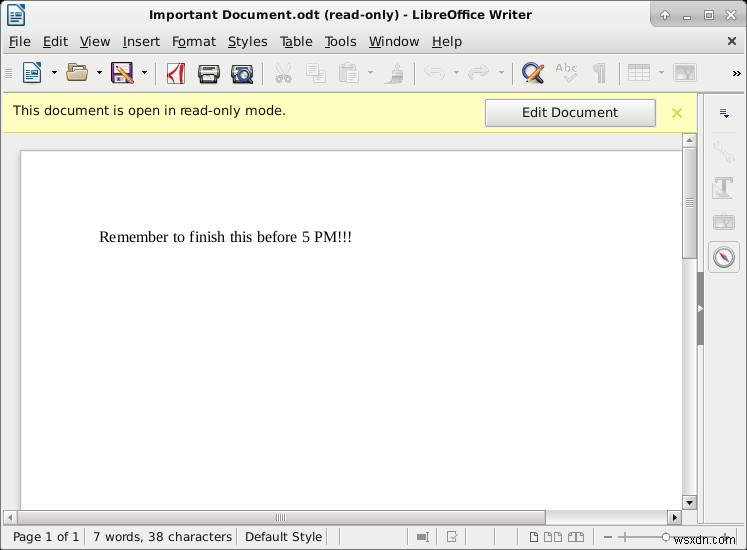Click the document modified status icon
747x550 pixels.
[x=452, y=537]
